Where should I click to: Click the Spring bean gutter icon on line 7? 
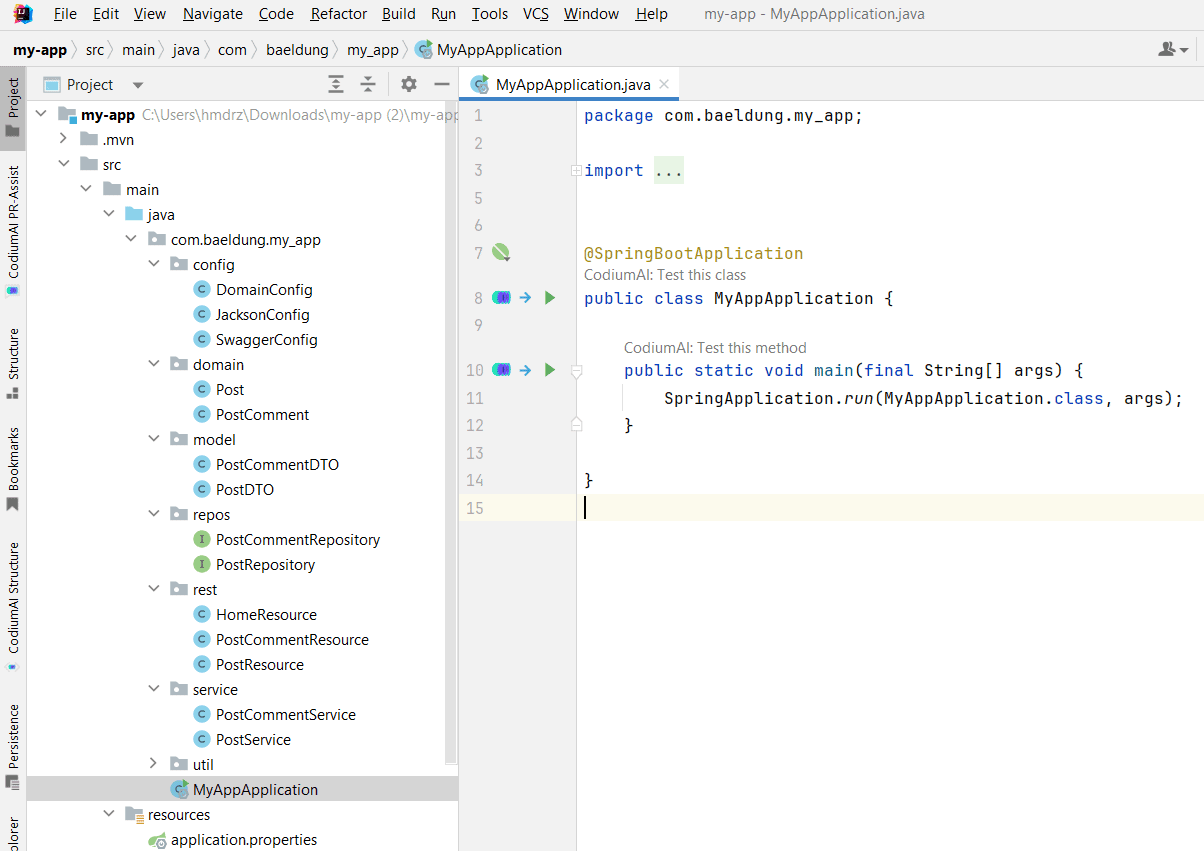pos(502,253)
